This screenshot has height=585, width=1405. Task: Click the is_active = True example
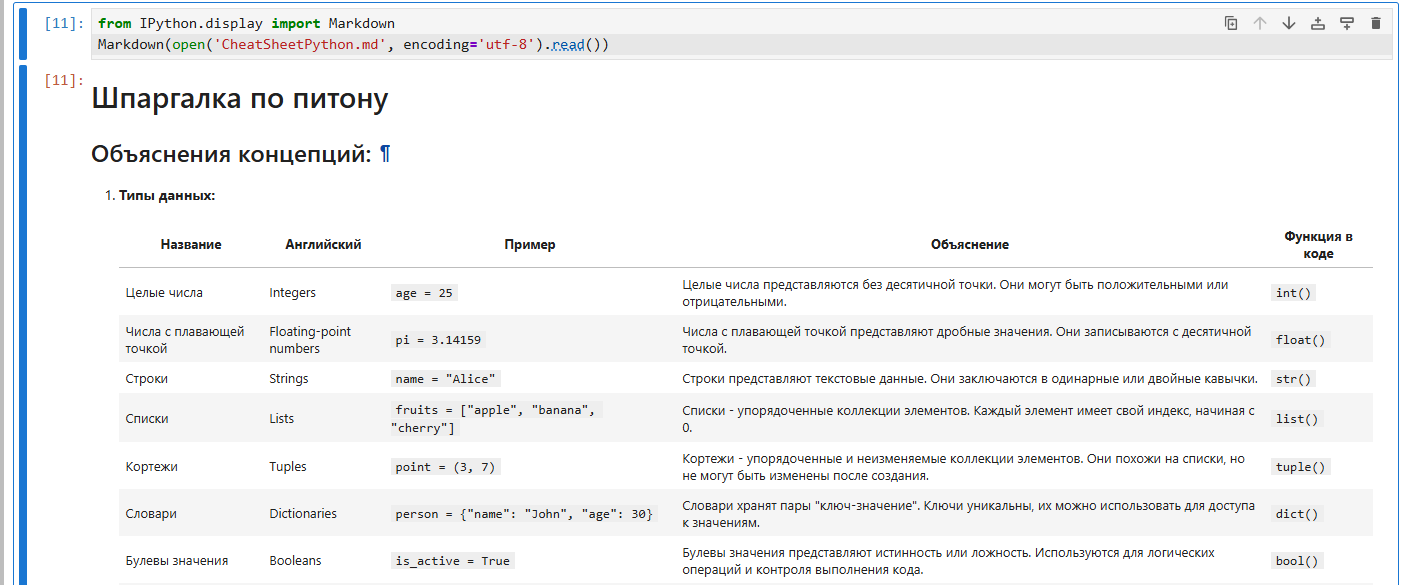pos(452,561)
